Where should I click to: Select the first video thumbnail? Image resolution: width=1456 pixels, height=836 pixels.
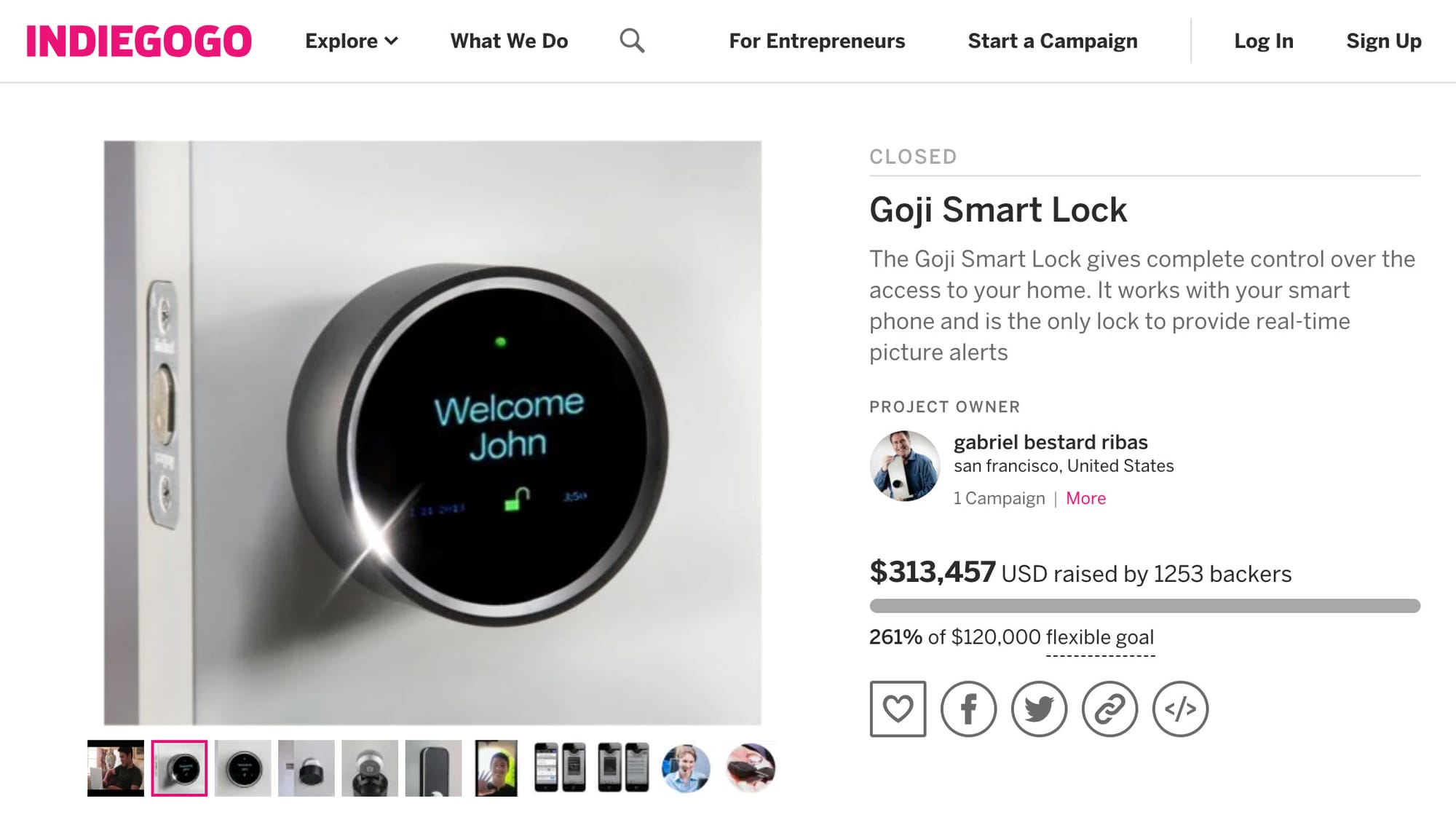116,768
